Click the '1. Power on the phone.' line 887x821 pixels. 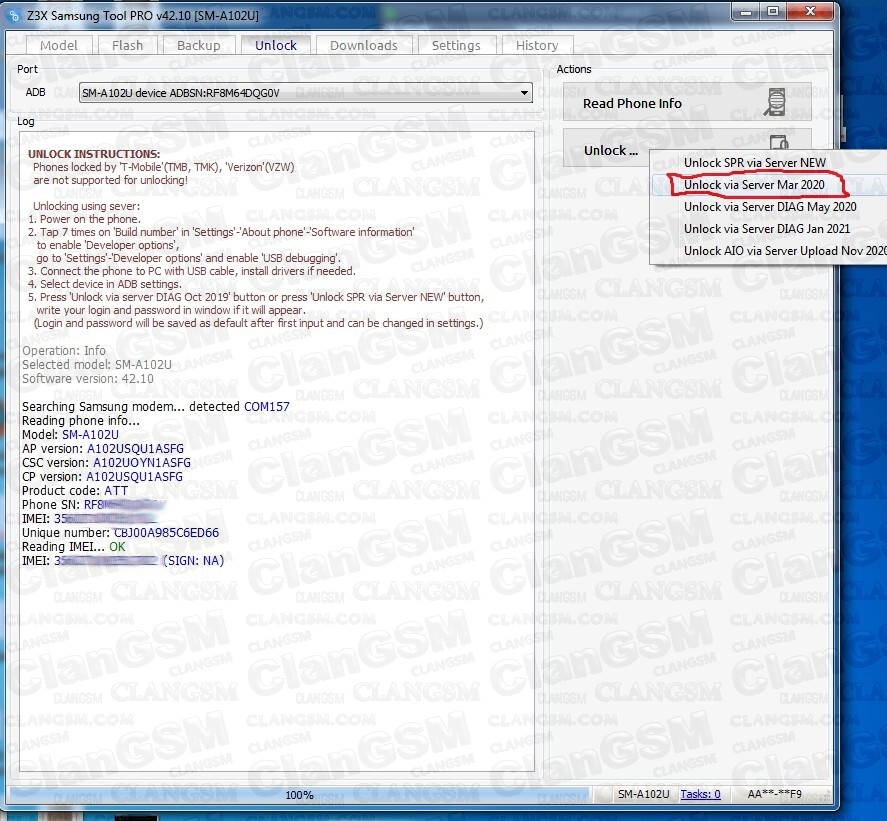pos(84,219)
